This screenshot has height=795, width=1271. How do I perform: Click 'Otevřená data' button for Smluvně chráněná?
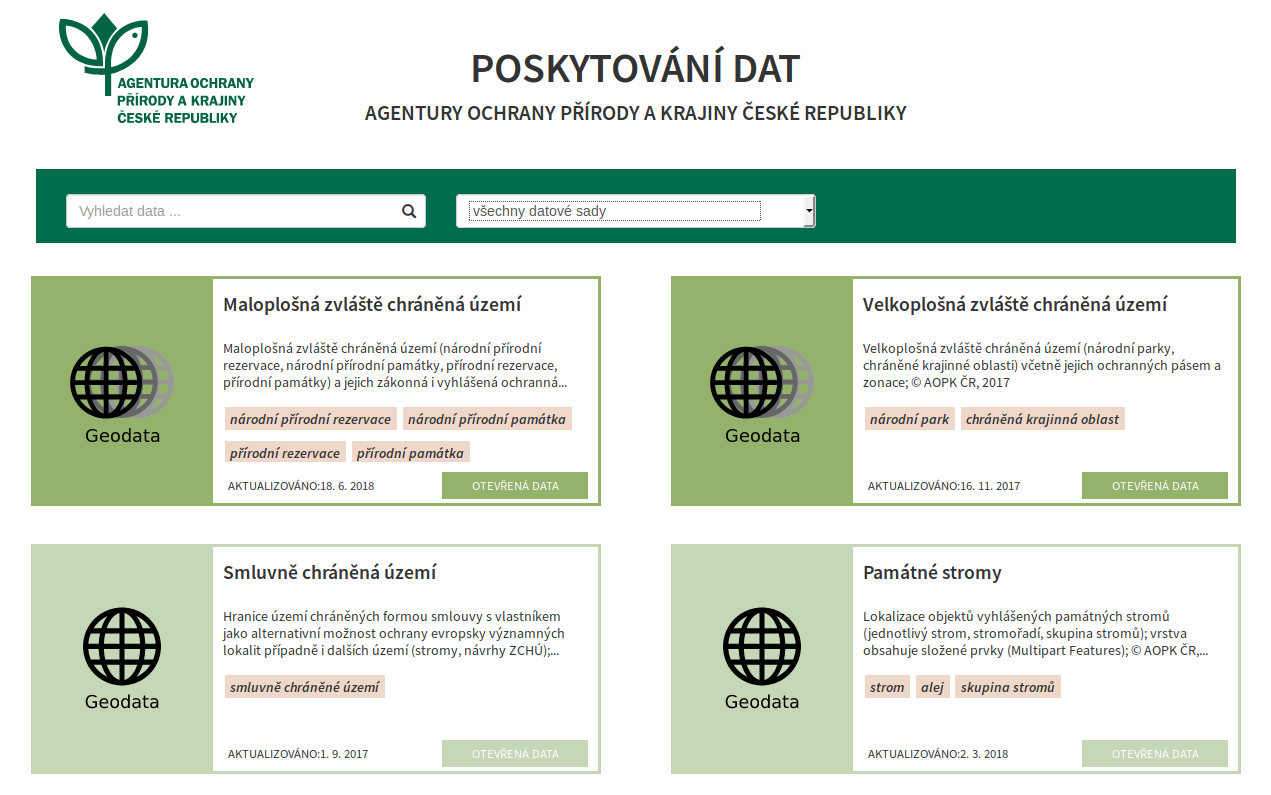pos(515,754)
